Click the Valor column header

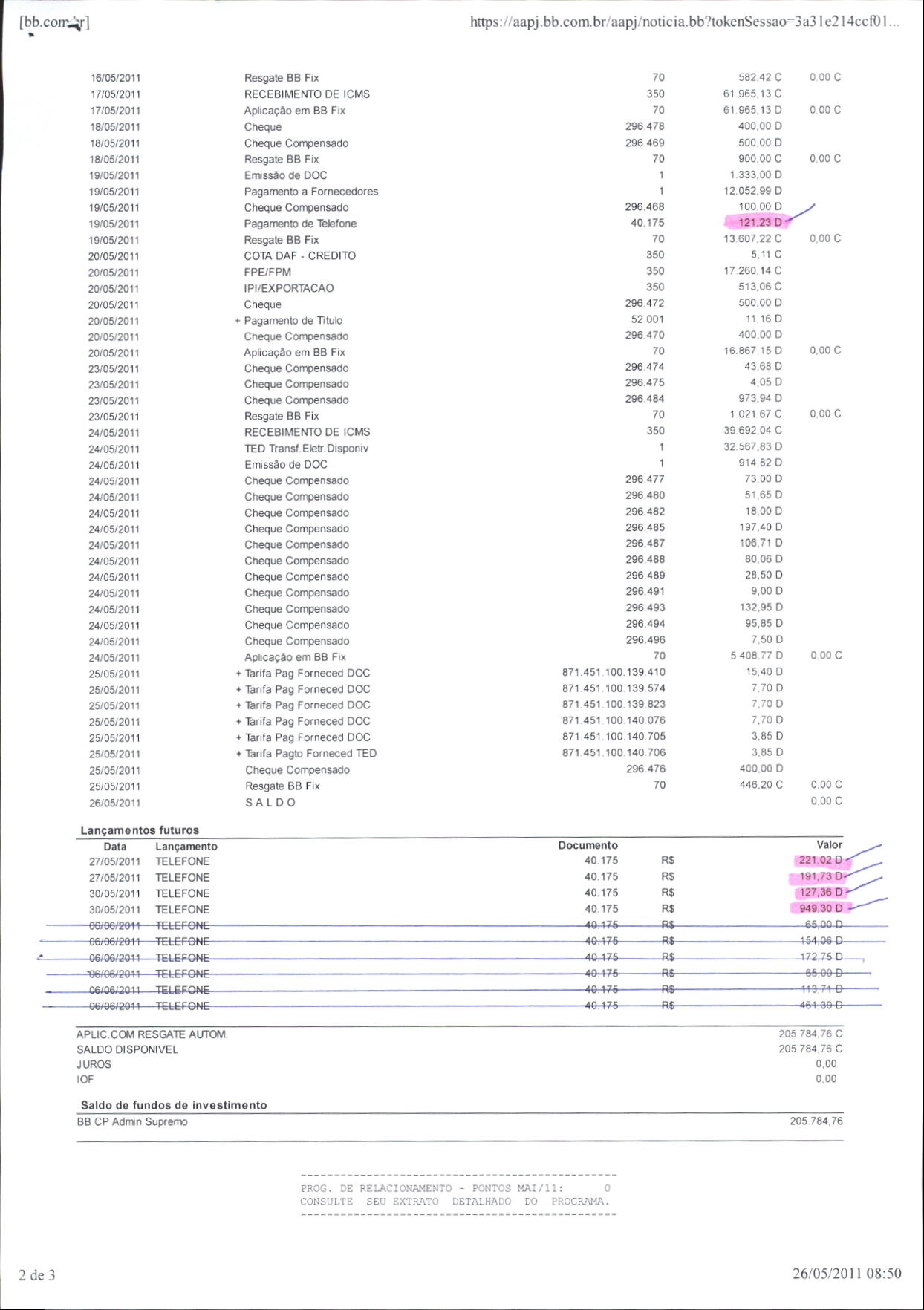(x=829, y=844)
